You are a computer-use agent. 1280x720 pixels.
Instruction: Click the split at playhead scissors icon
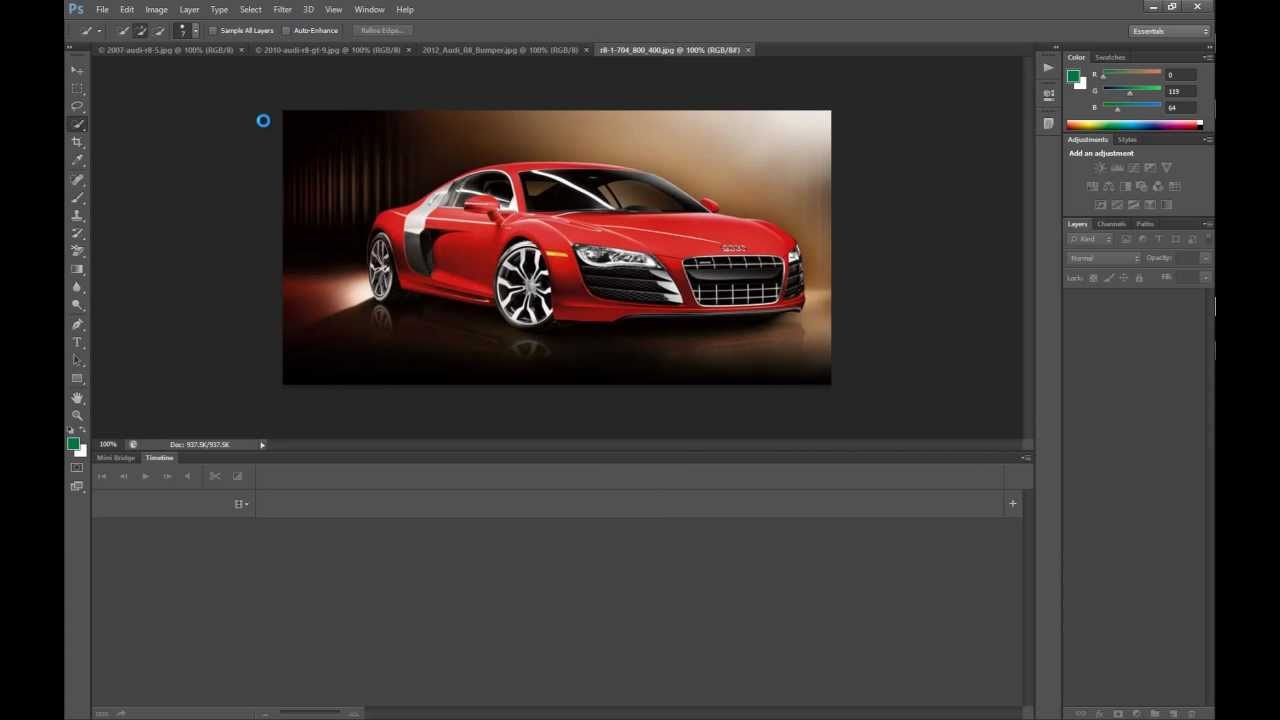click(x=215, y=476)
